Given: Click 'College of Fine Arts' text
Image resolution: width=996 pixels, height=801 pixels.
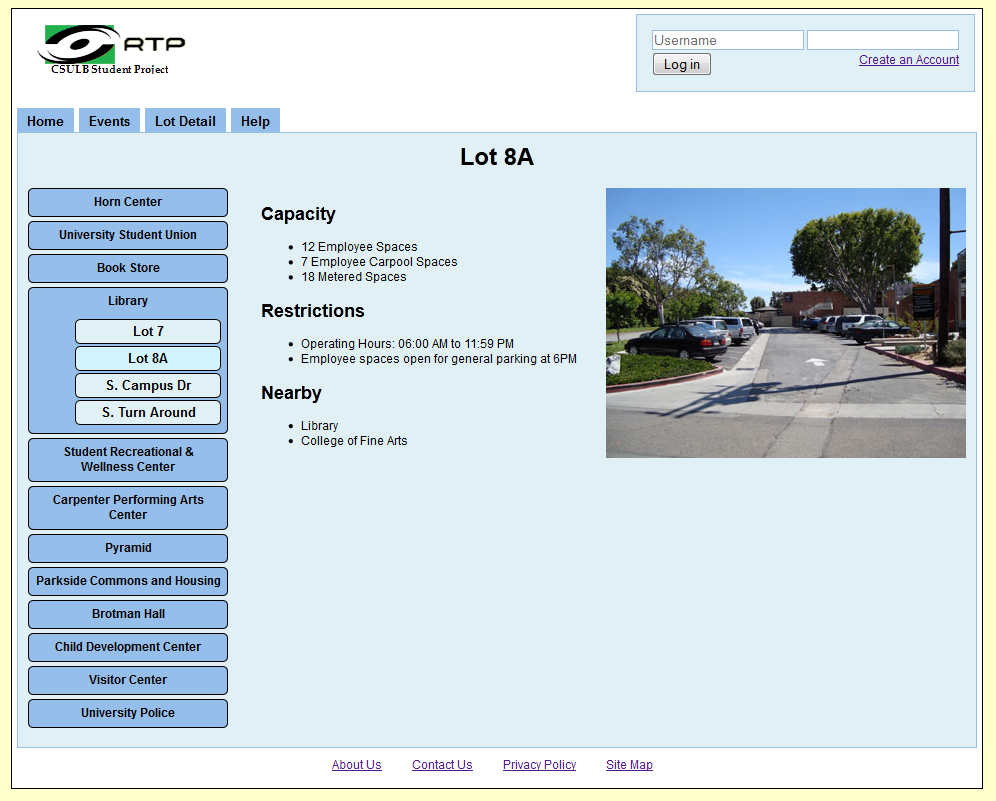Looking at the screenshot, I should [x=354, y=441].
